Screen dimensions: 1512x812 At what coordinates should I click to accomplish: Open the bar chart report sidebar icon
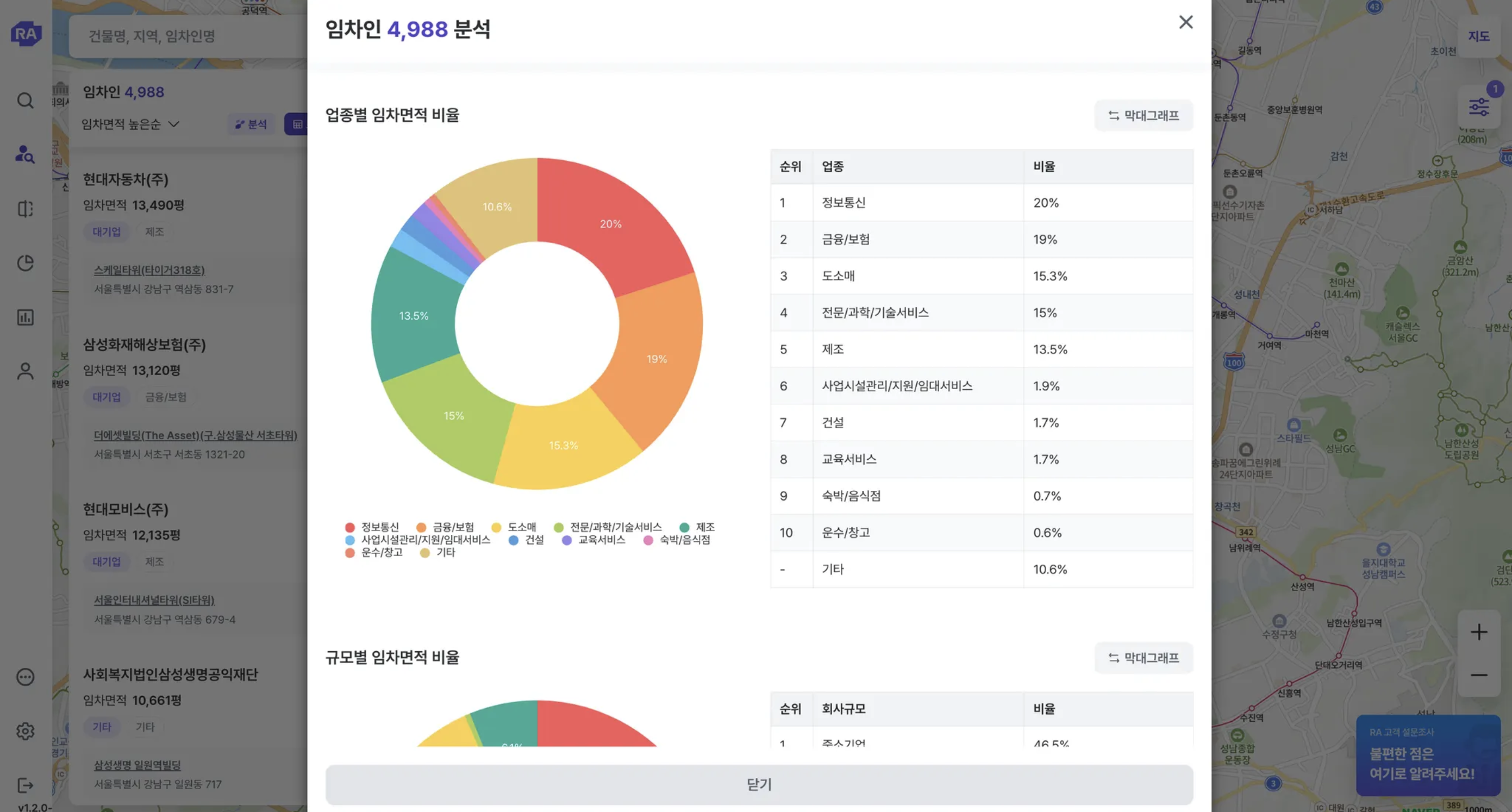[25, 317]
